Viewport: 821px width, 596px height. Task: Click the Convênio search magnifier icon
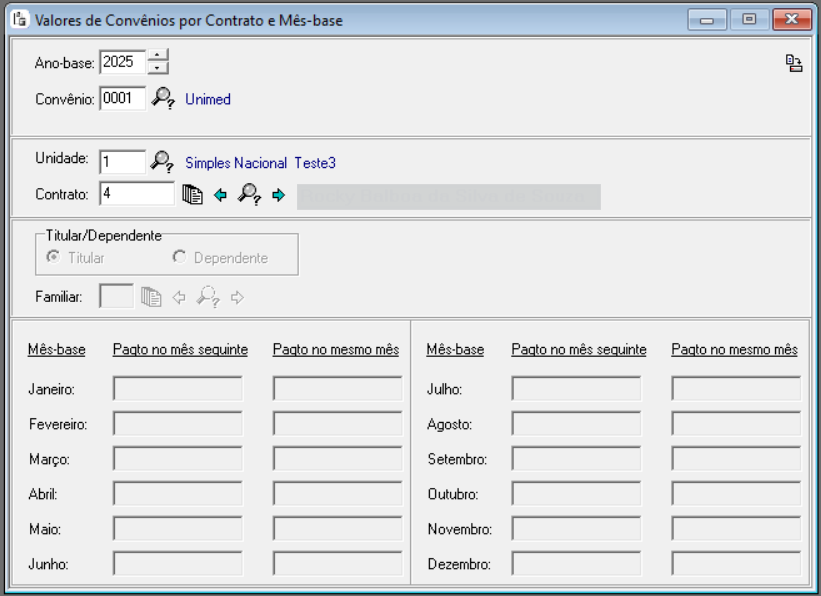[x=163, y=99]
